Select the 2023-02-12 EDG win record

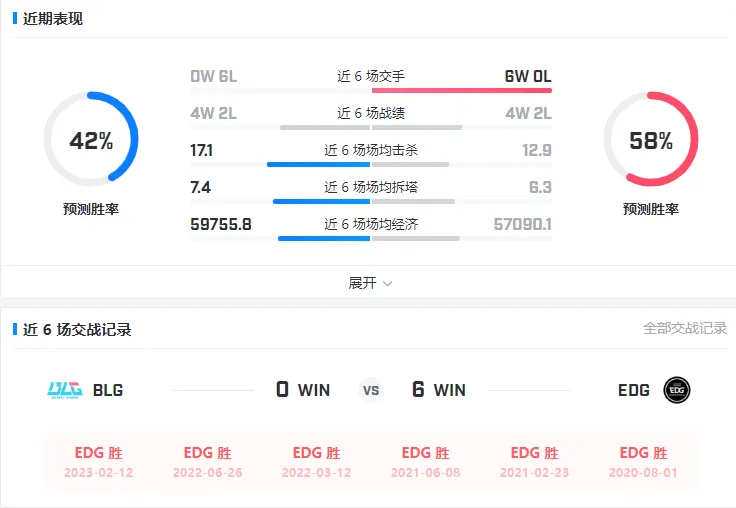[x=98, y=462]
